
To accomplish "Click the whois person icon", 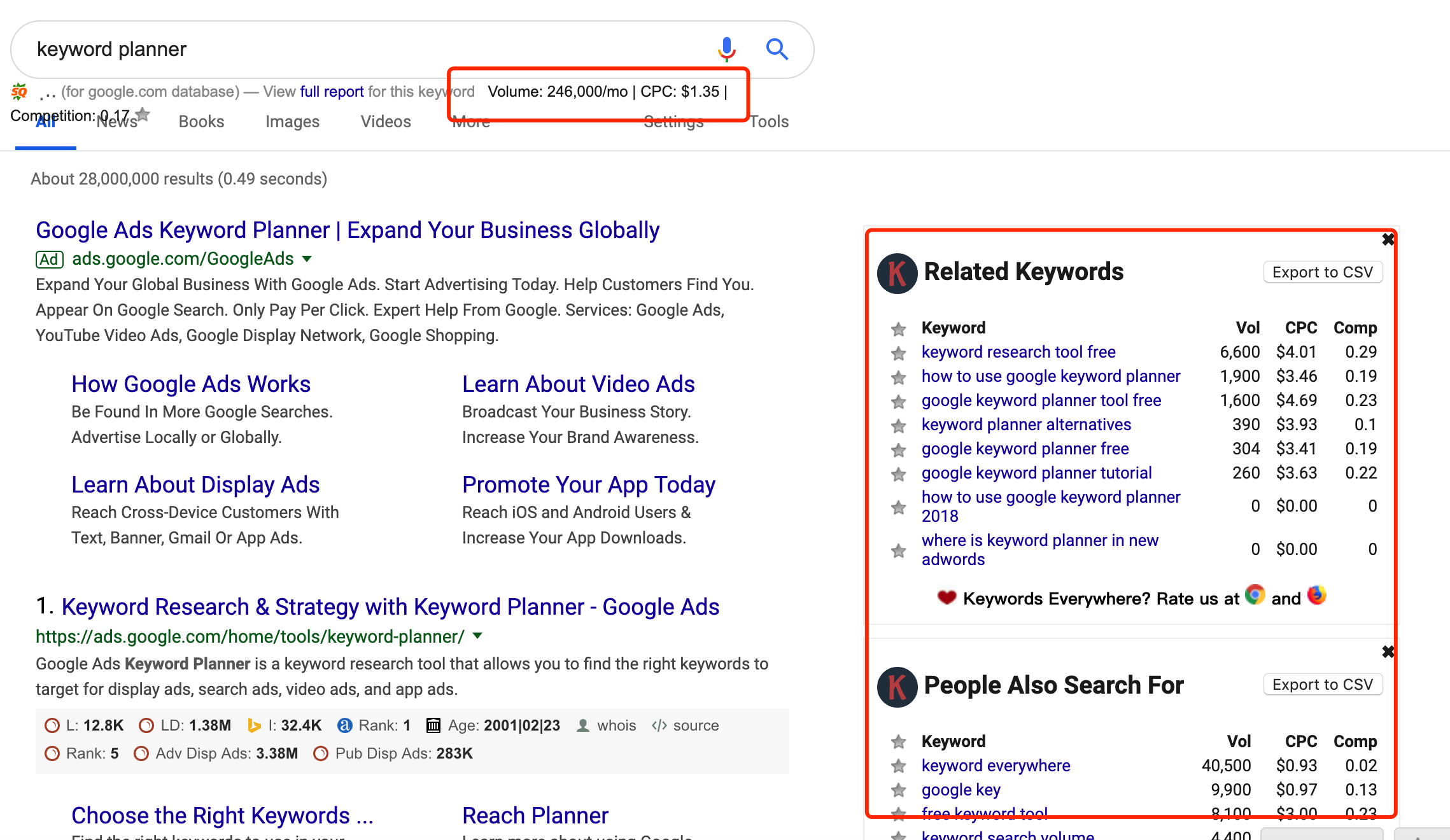I will coord(582,725).
